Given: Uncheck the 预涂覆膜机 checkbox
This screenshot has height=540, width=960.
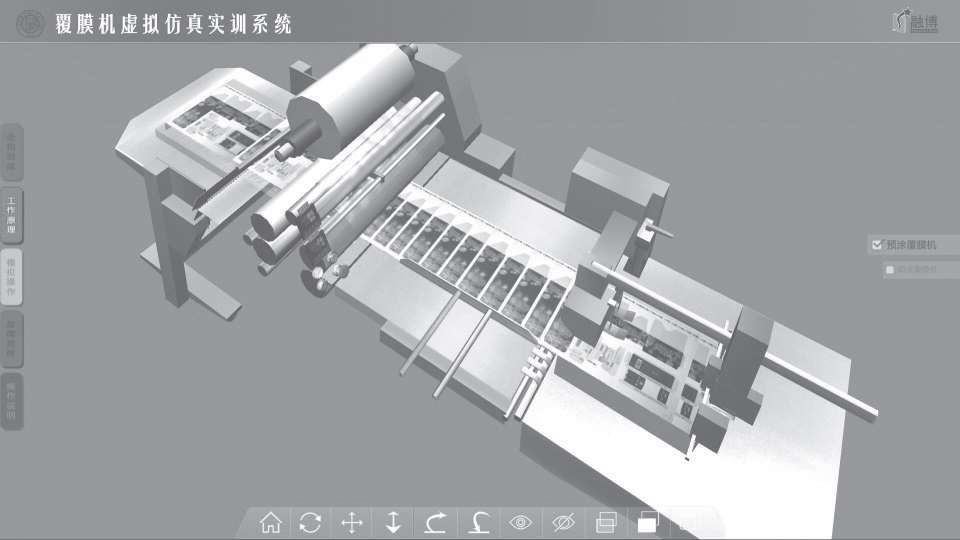Looking at the screenshot, I should pos(877,245).
